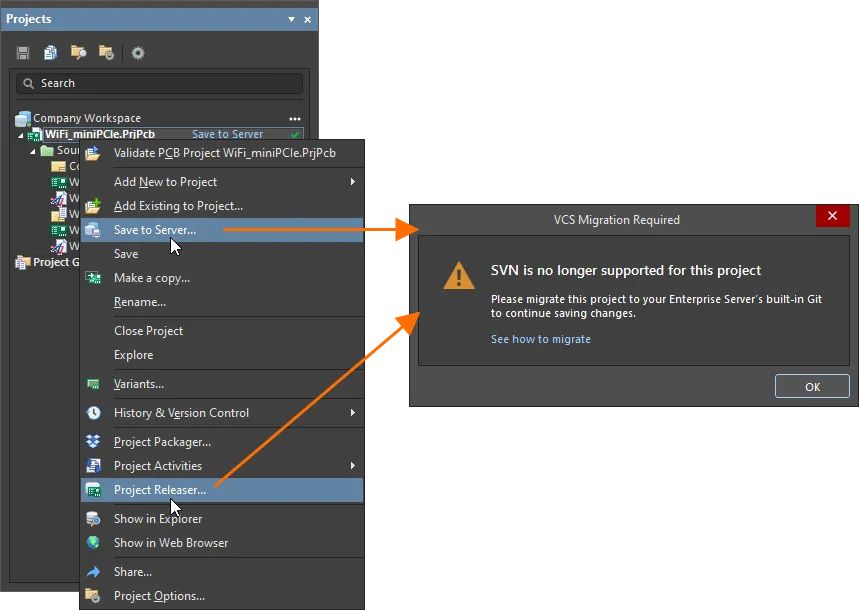The height and width of the screenshot is (610, 859).
Task: Collapse the Source Documents folder node
Action: [33, 151]
